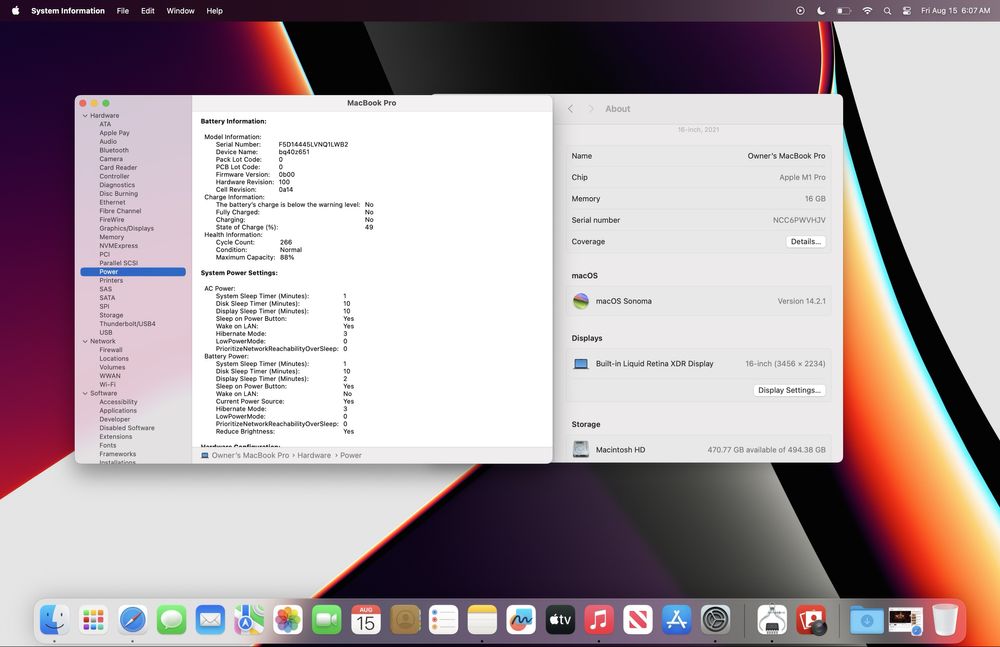Viewport: 1000px width, 647px height.
Task: Click macOS Sonoma row in About
Action: [698, 301]
